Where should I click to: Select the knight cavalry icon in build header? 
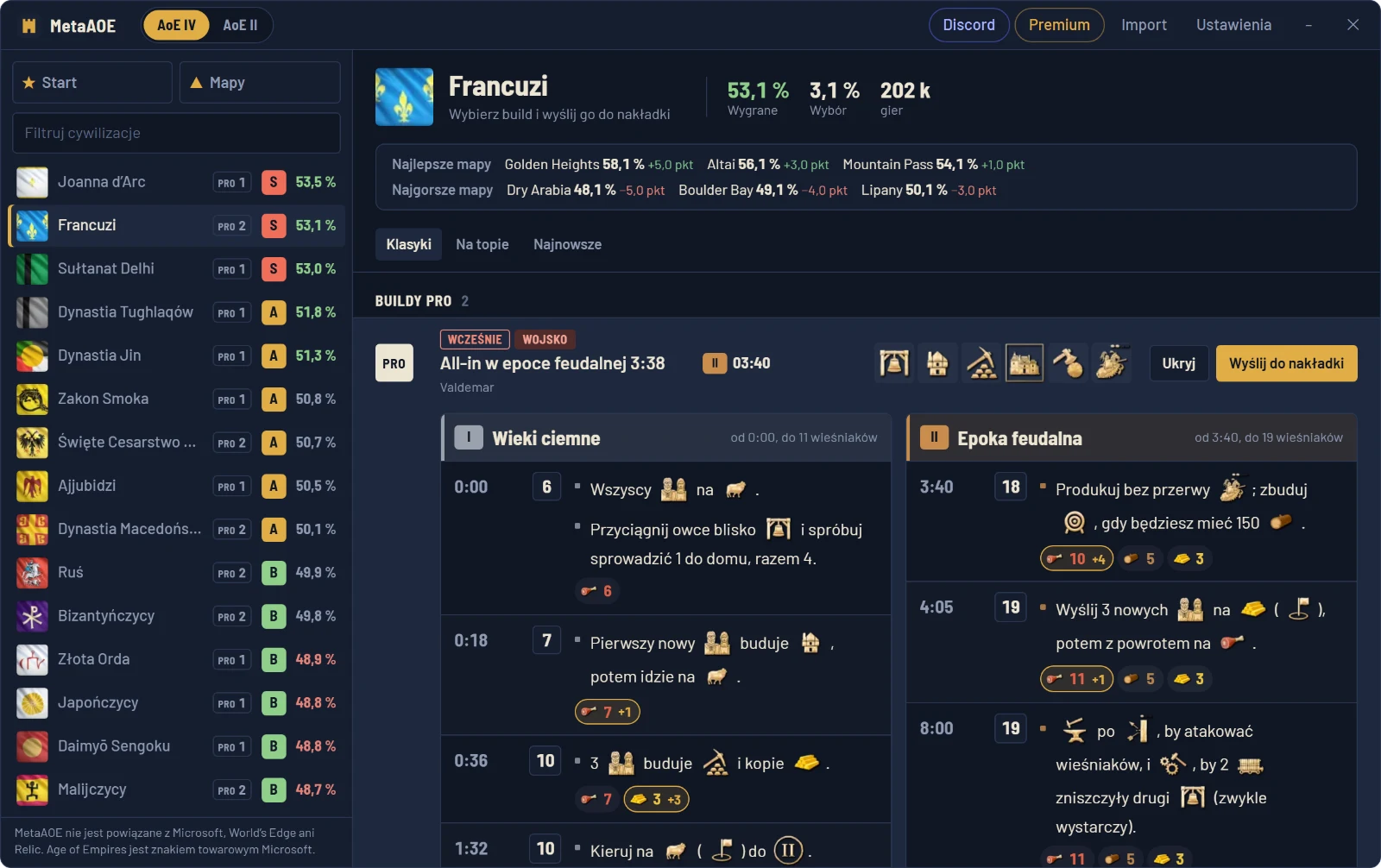click(1111, 363)
